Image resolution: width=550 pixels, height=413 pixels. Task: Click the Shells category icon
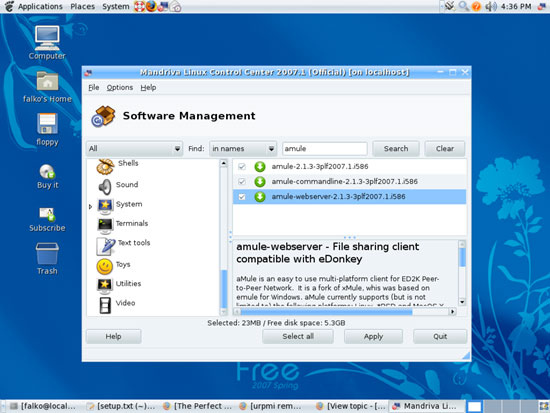pos(105,166)
